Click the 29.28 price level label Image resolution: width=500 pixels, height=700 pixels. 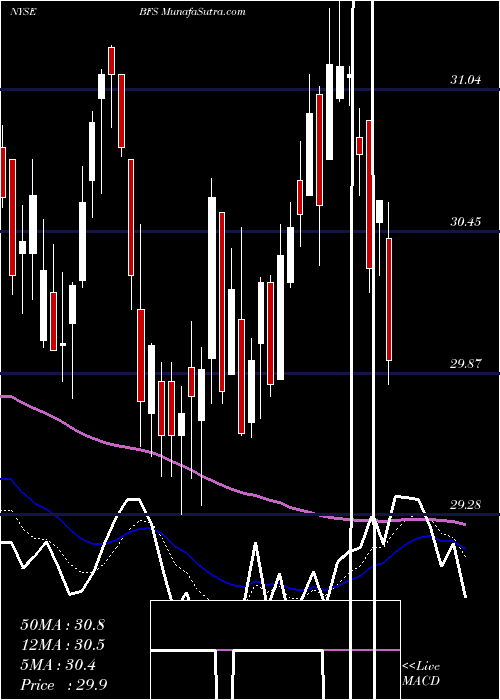(x=466, y=505)
